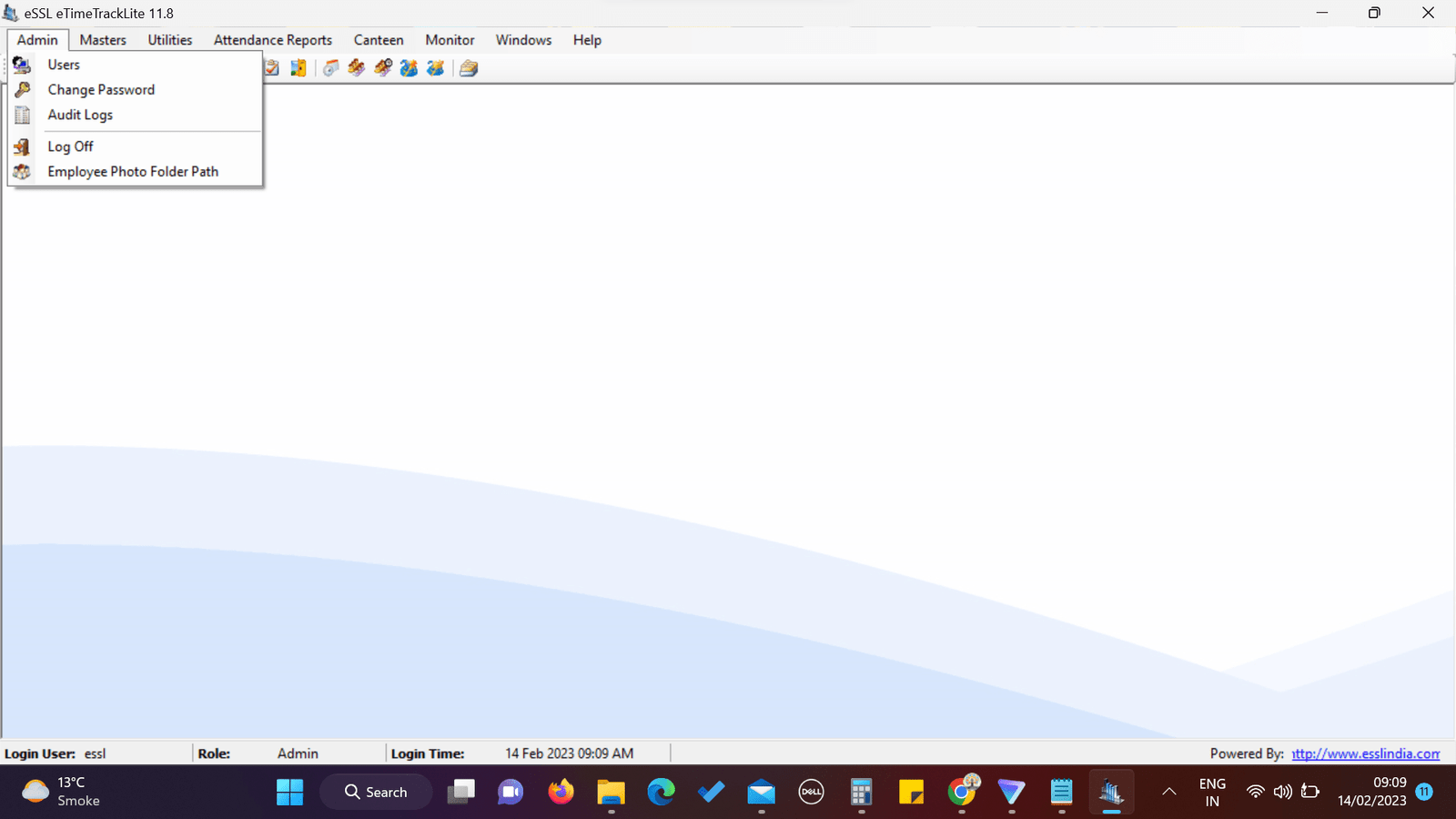Click the disc and calendar toolbar icon
Viewport: 1456px width, 819px height.
tap(330, 68)
